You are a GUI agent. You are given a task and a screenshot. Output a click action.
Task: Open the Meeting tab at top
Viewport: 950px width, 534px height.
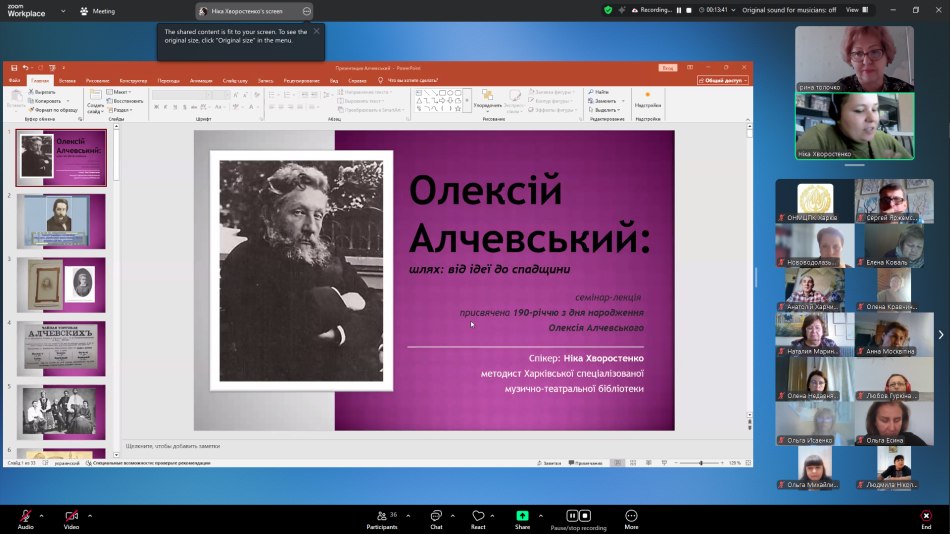(99, 11)
